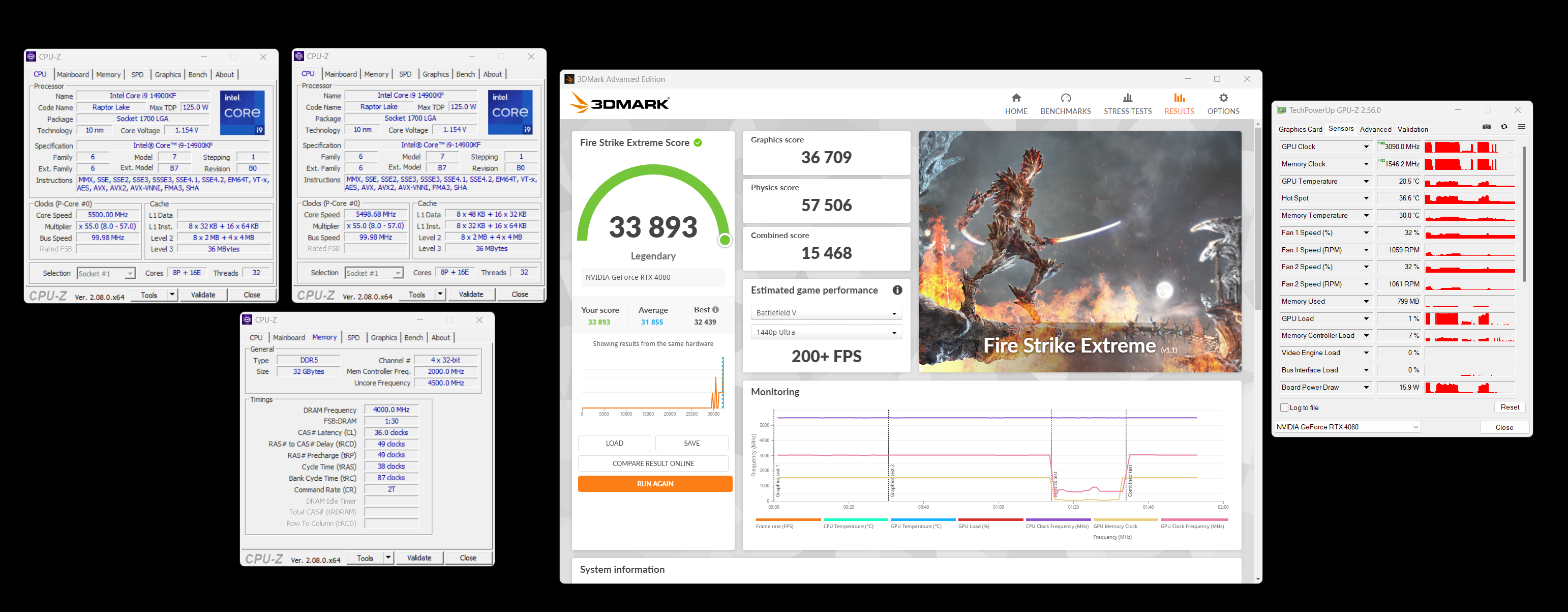Open the Memory Used sensor dropdown arrow
Viewport: 1568px width, 612px height.
tap(1366, 302)
